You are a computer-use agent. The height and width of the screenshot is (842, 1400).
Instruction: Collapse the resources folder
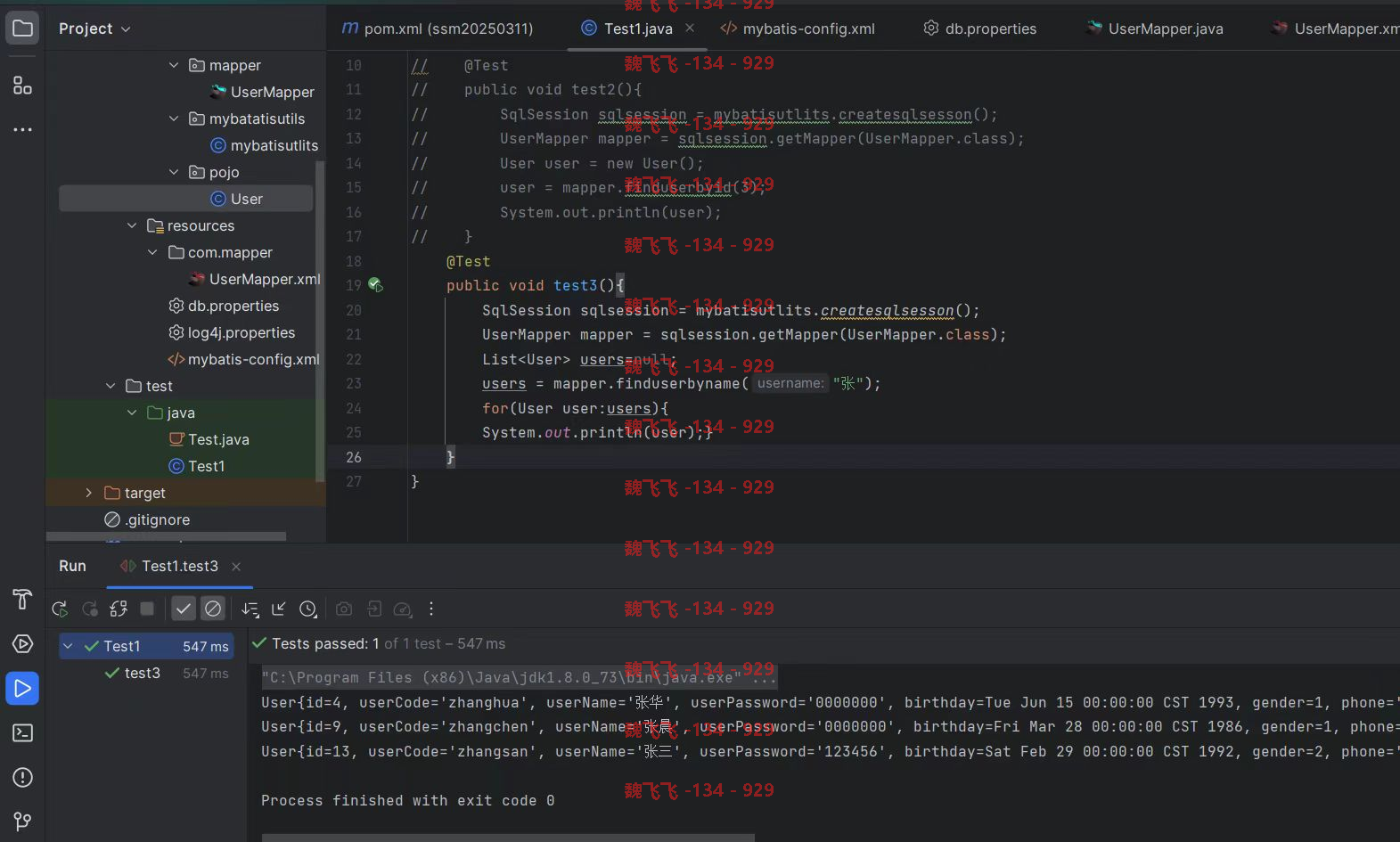pos(132,225)
